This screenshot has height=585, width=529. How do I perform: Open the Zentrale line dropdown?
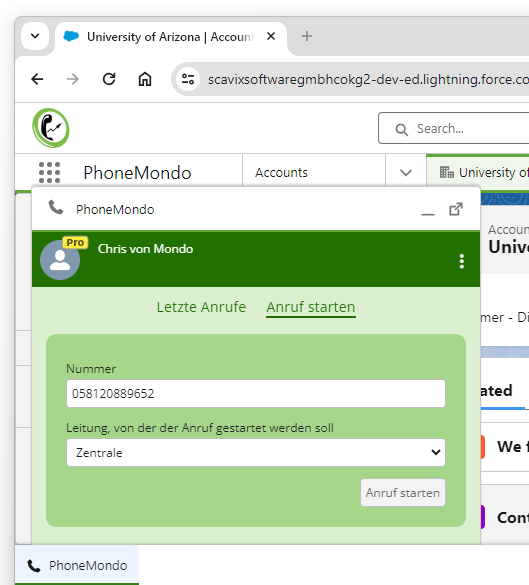pyautogui.click(x=256, y=453)
